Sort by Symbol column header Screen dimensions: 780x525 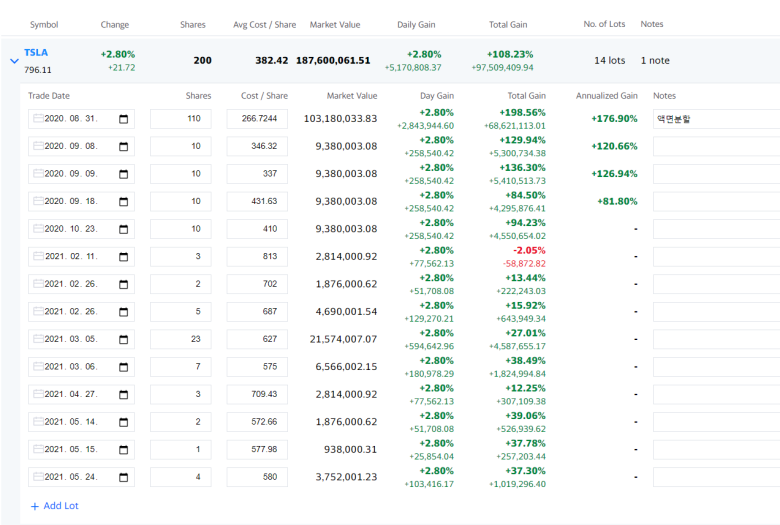pyautogui.click(x=44, y=24)
